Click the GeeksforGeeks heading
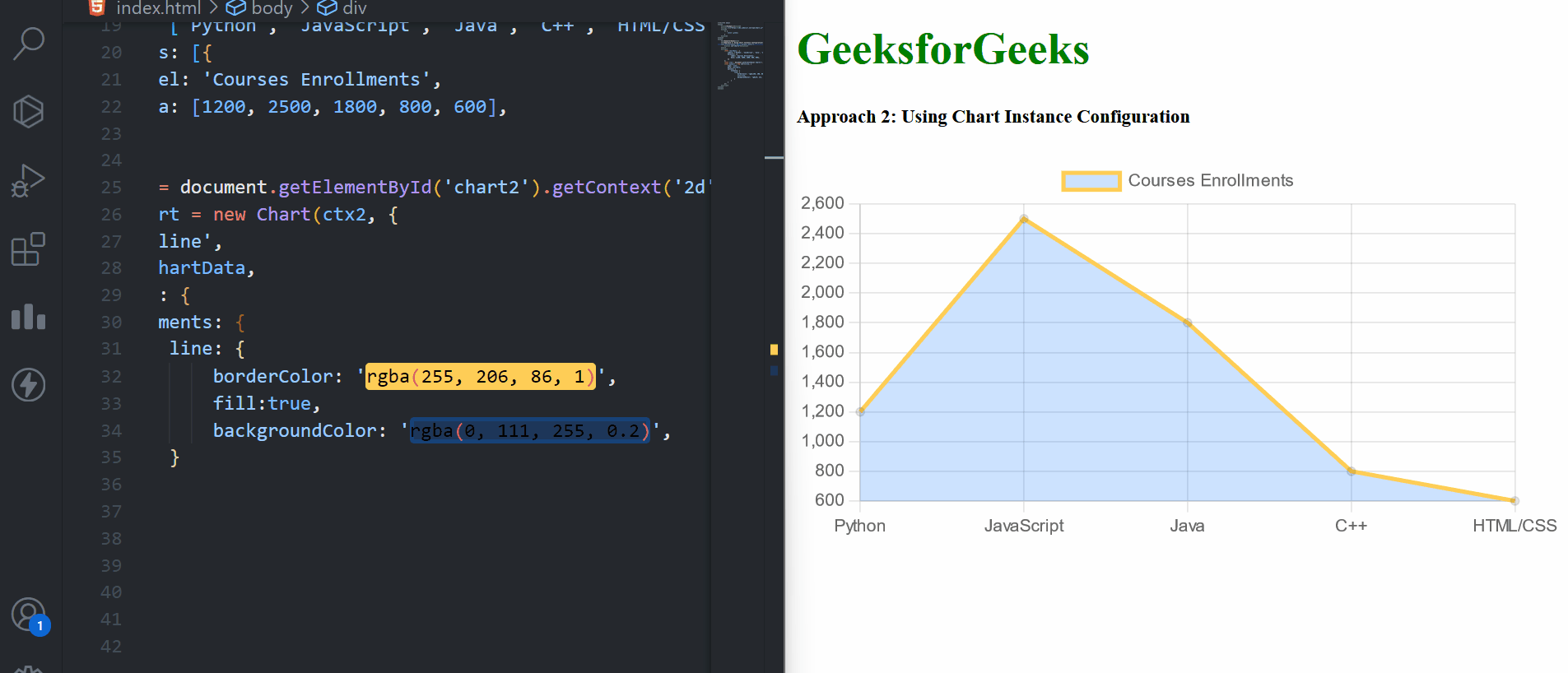Screen dimensions: 1568x673 (x=943, y=49)
